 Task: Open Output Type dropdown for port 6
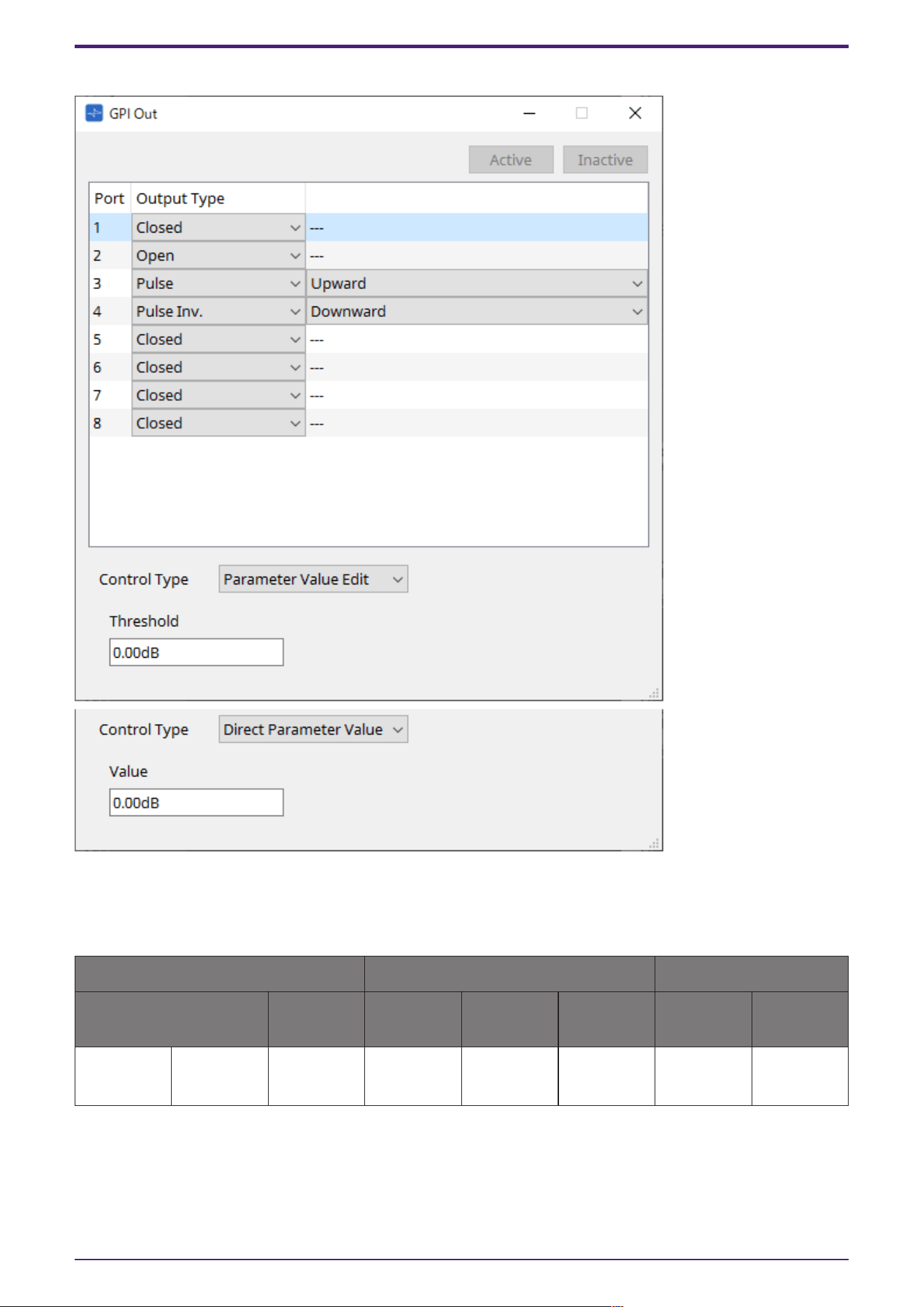point(218,367)
